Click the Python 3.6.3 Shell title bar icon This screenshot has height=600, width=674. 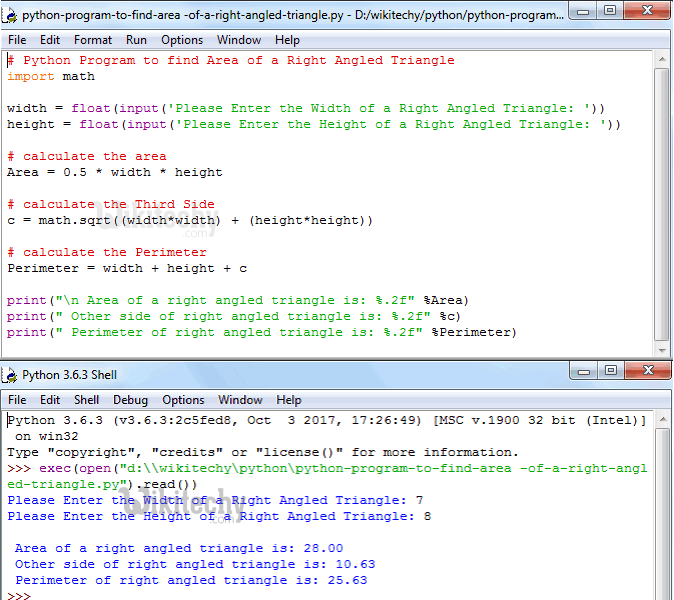(11, 375)
